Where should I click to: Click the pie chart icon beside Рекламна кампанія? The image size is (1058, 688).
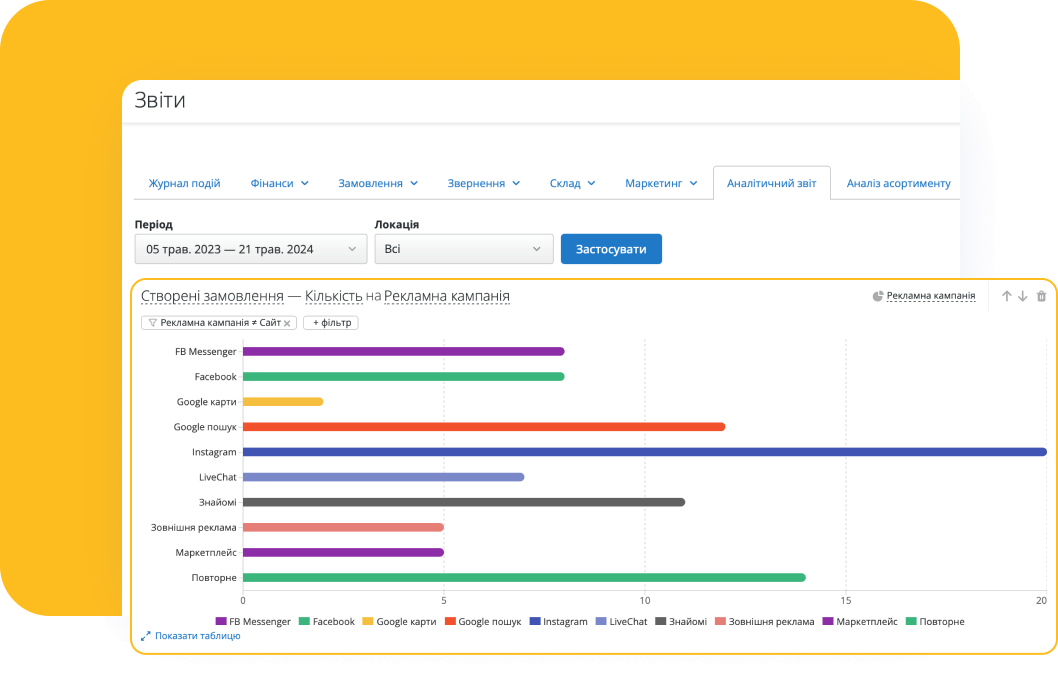coord(878,296)
